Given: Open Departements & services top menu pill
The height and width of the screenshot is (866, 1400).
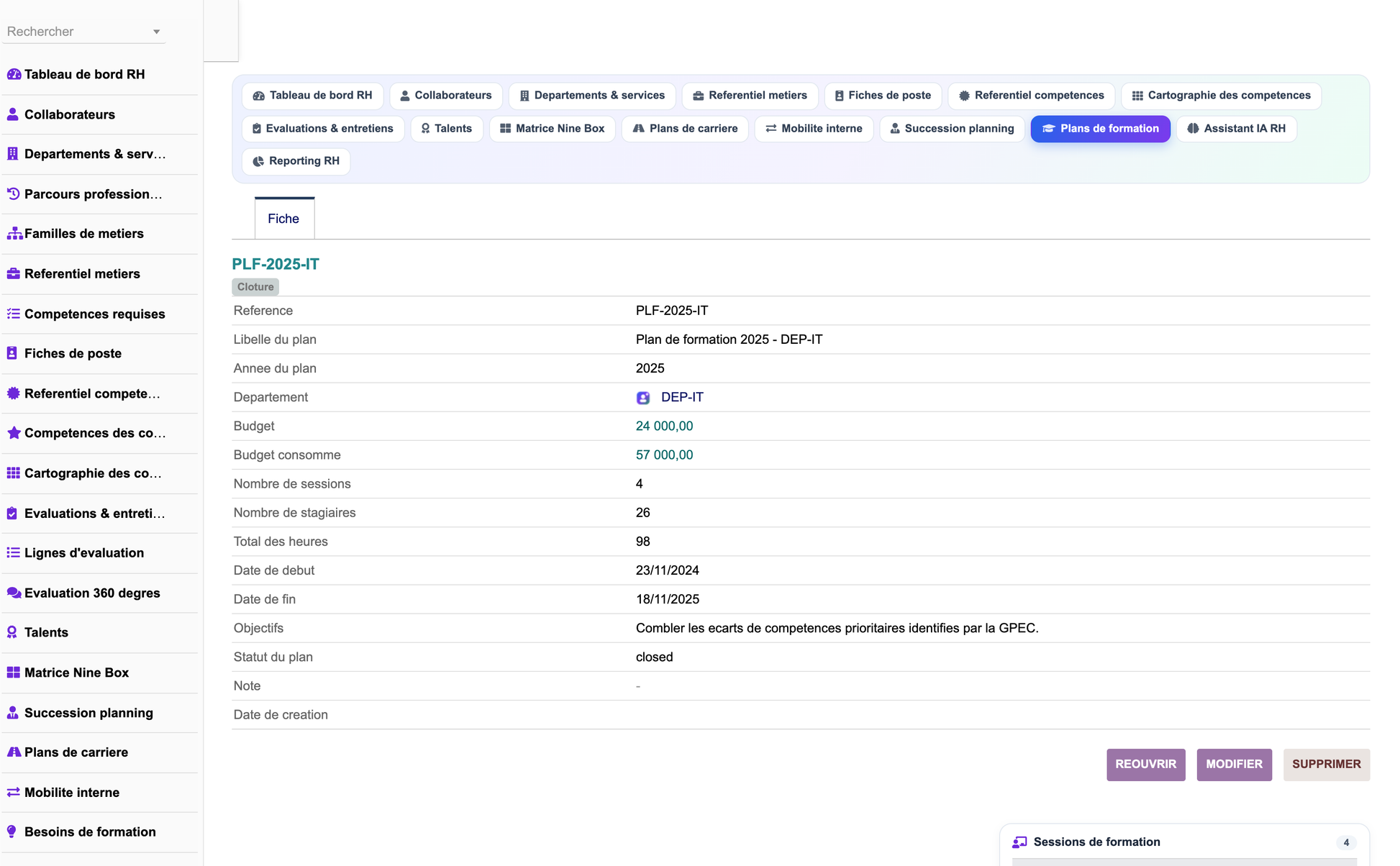Looking at the screenshot, I should 592,96.
